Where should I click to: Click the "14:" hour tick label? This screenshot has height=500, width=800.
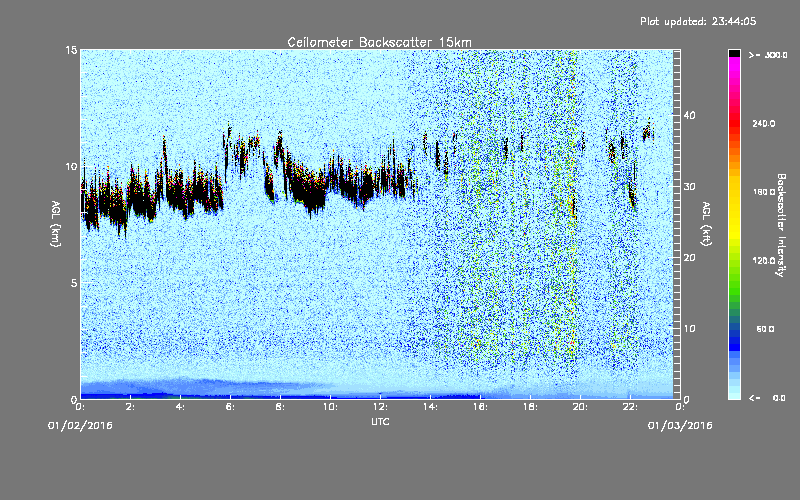tap(430, 407)
